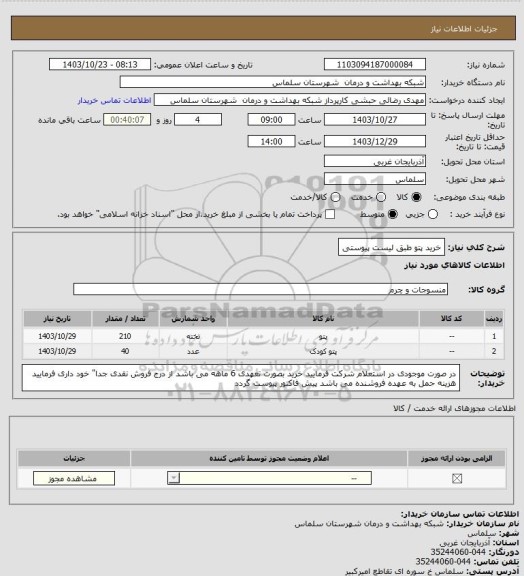The height and width of the screenshot is (576, 524).
Task: Click the price validity date 1403/12/29
Action: 375,141
